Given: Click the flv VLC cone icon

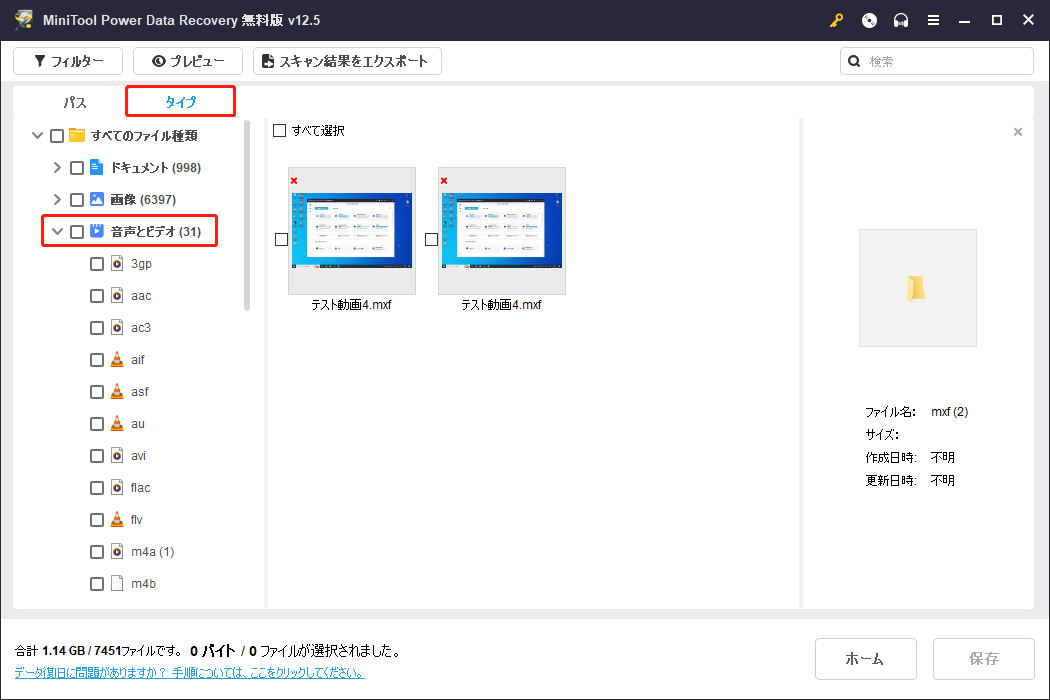Looking at the screenshot, I should click(x=117, y=519).
